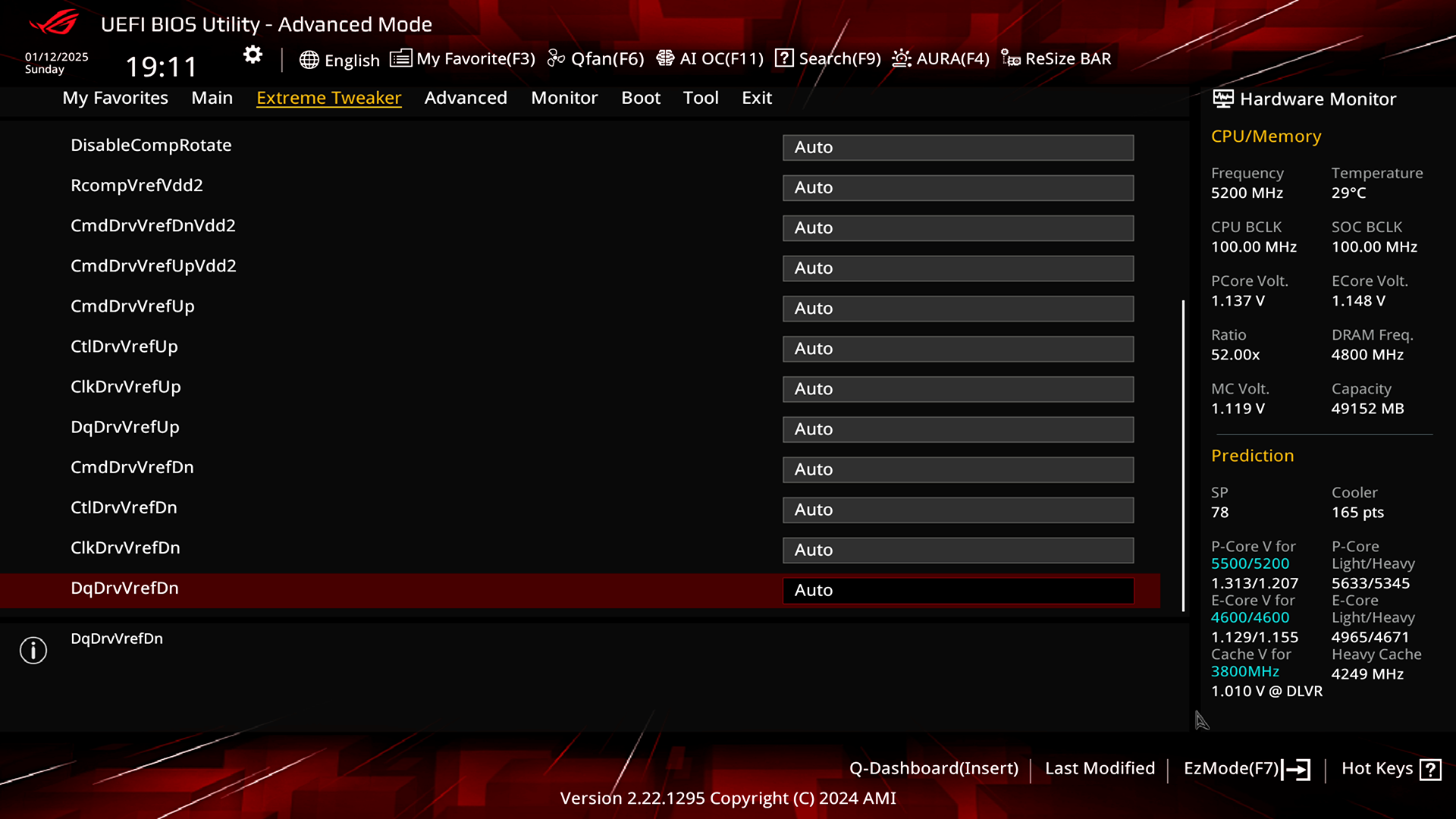The width and height of the screenshot is (1456, 819).
Task: Open AURA RGB lighting settings
Action: [x=940, y=58]
